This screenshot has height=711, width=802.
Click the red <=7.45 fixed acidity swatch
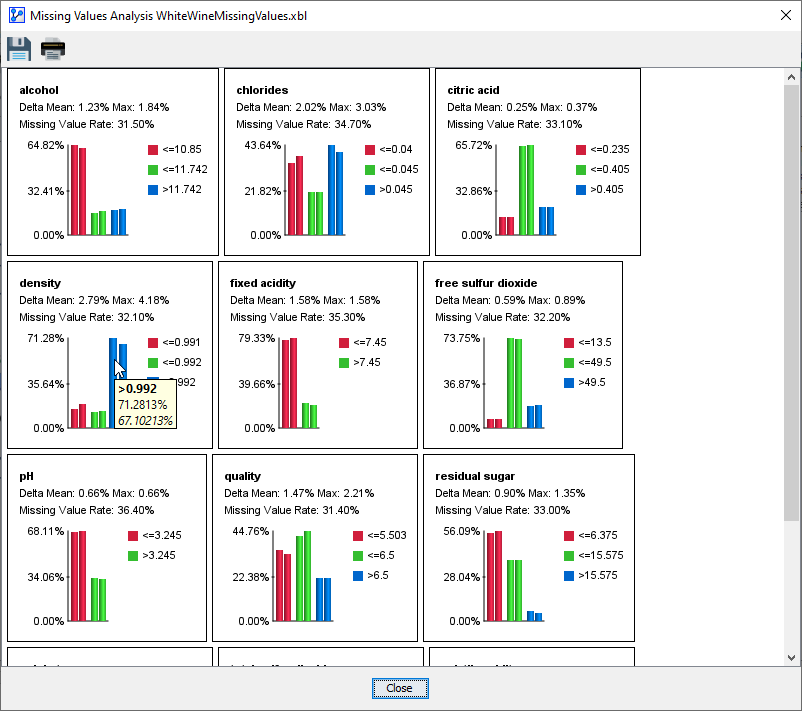(x=345, y=343)
